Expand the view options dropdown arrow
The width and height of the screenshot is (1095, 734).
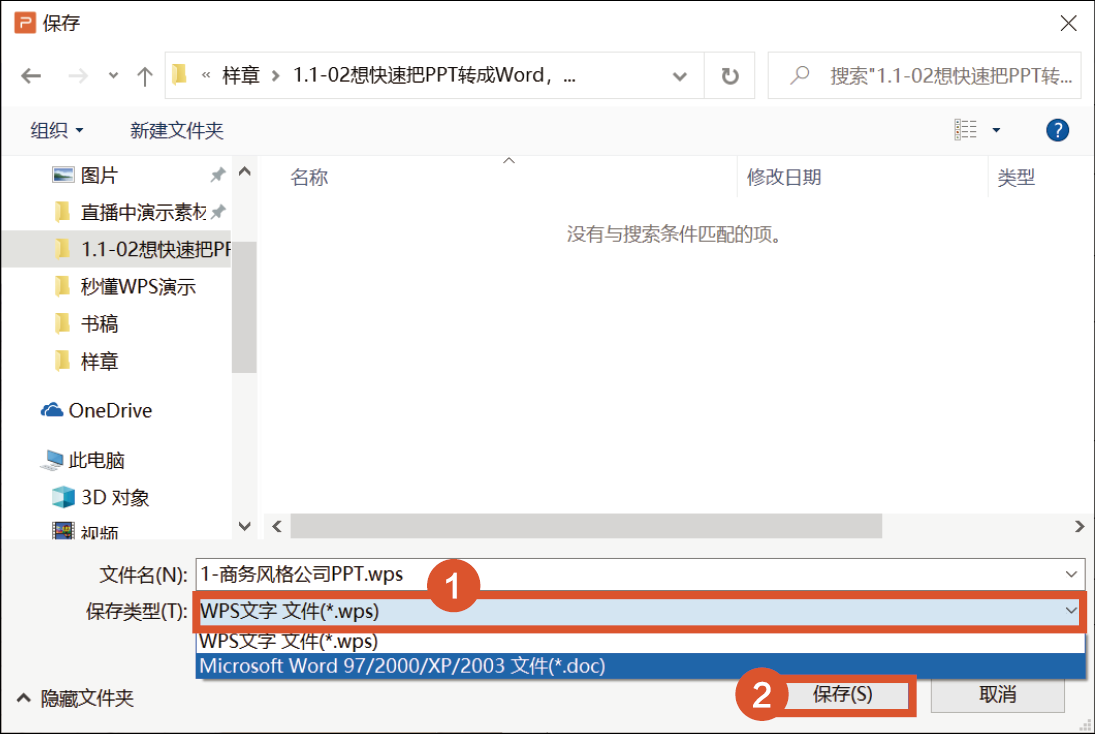996,130
